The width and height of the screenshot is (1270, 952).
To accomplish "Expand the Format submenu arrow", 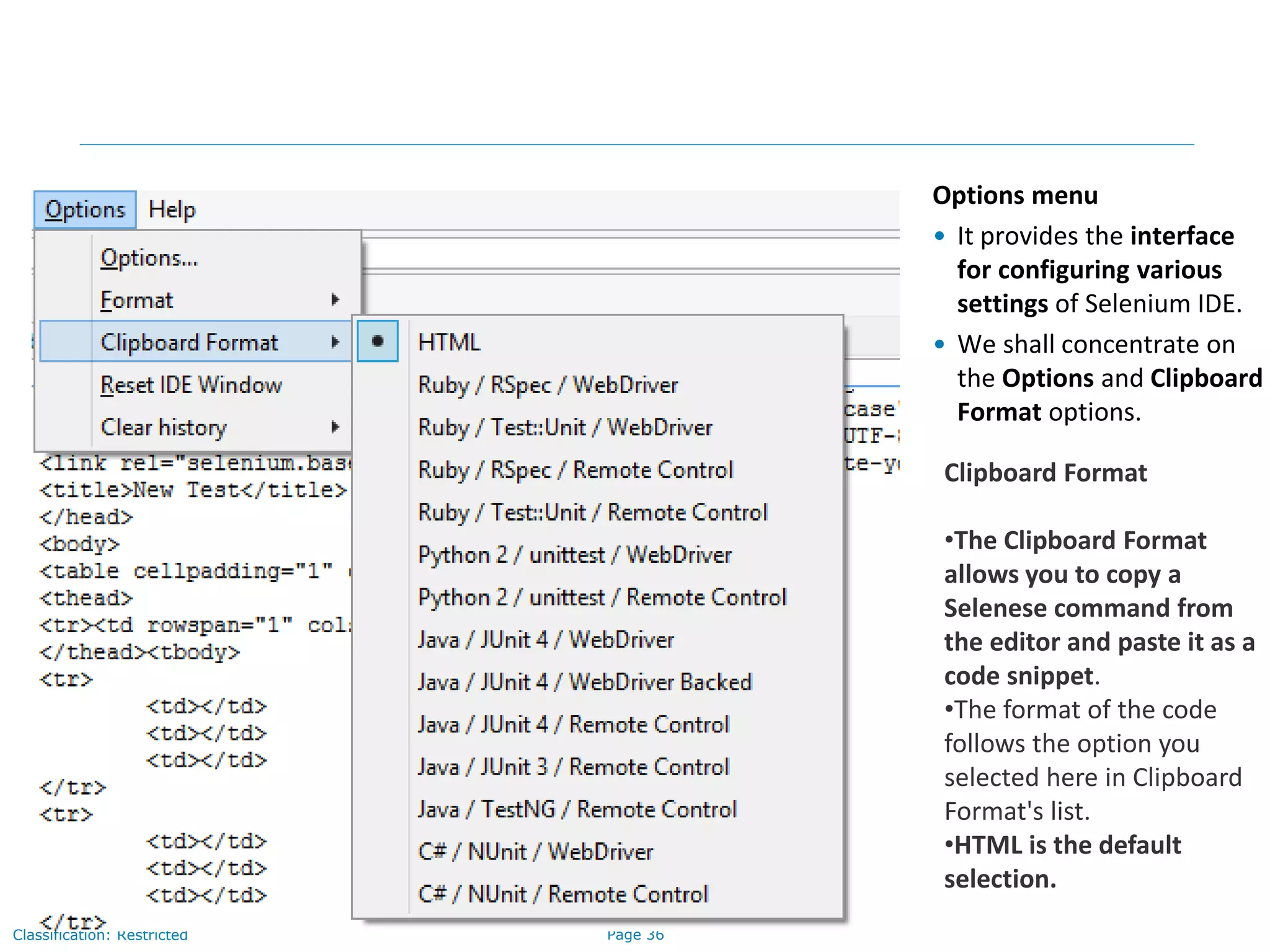I will coord(335,300).
